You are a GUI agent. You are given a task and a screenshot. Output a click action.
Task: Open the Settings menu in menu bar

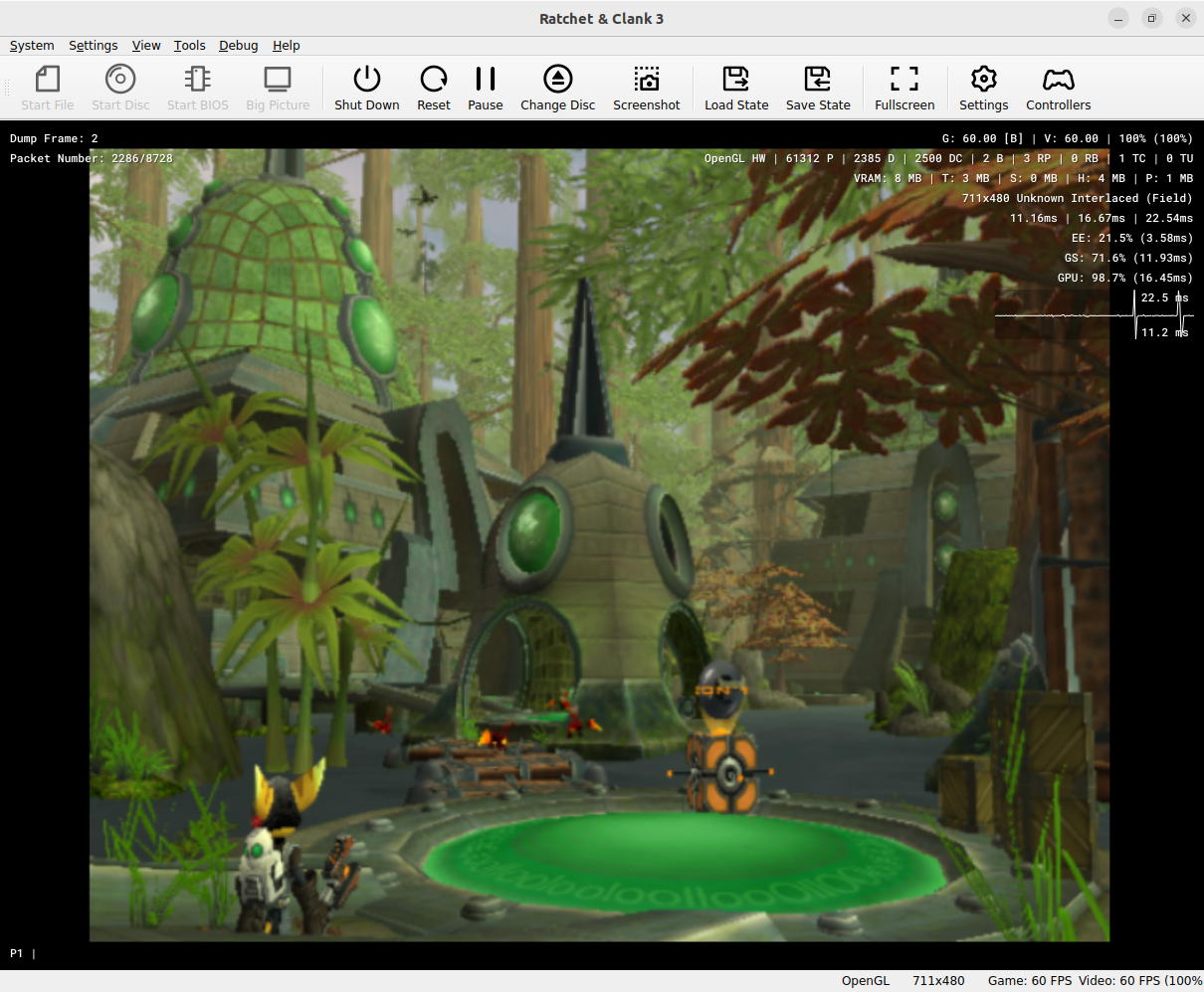pyautogui.click(x=94, y=46)
